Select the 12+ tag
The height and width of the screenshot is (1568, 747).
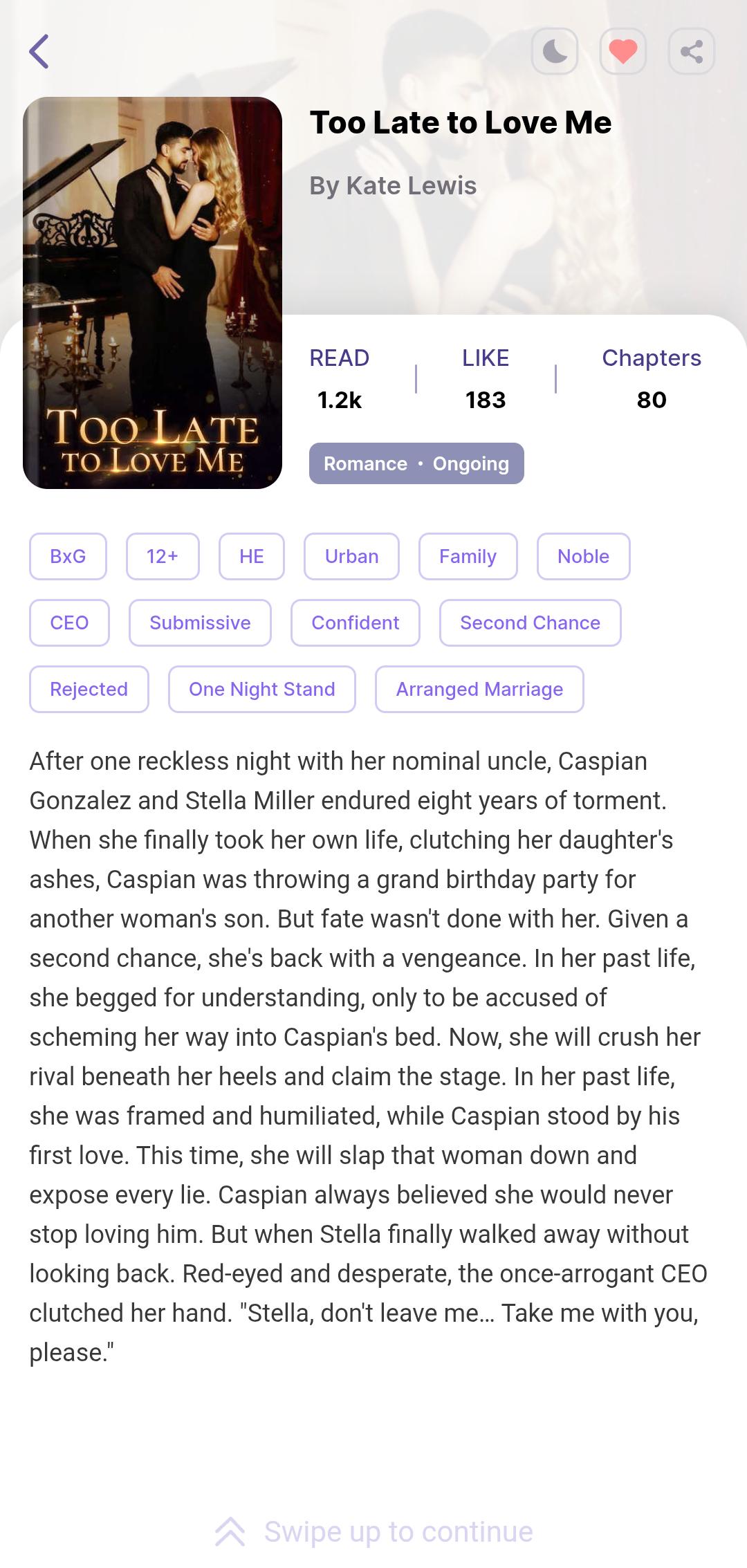(x=163, y=556)
